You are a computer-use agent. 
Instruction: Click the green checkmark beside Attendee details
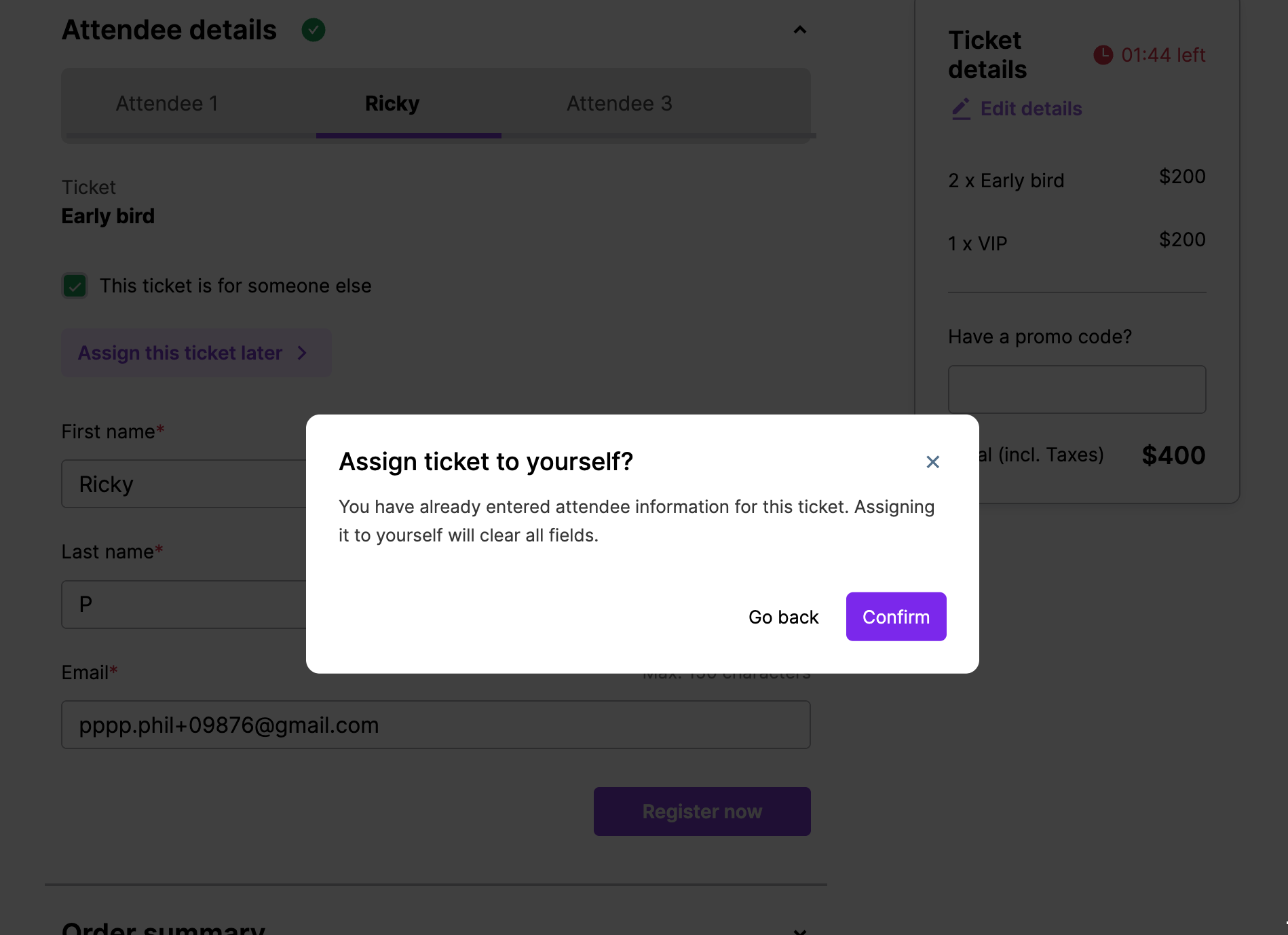(x=314, y=30)
